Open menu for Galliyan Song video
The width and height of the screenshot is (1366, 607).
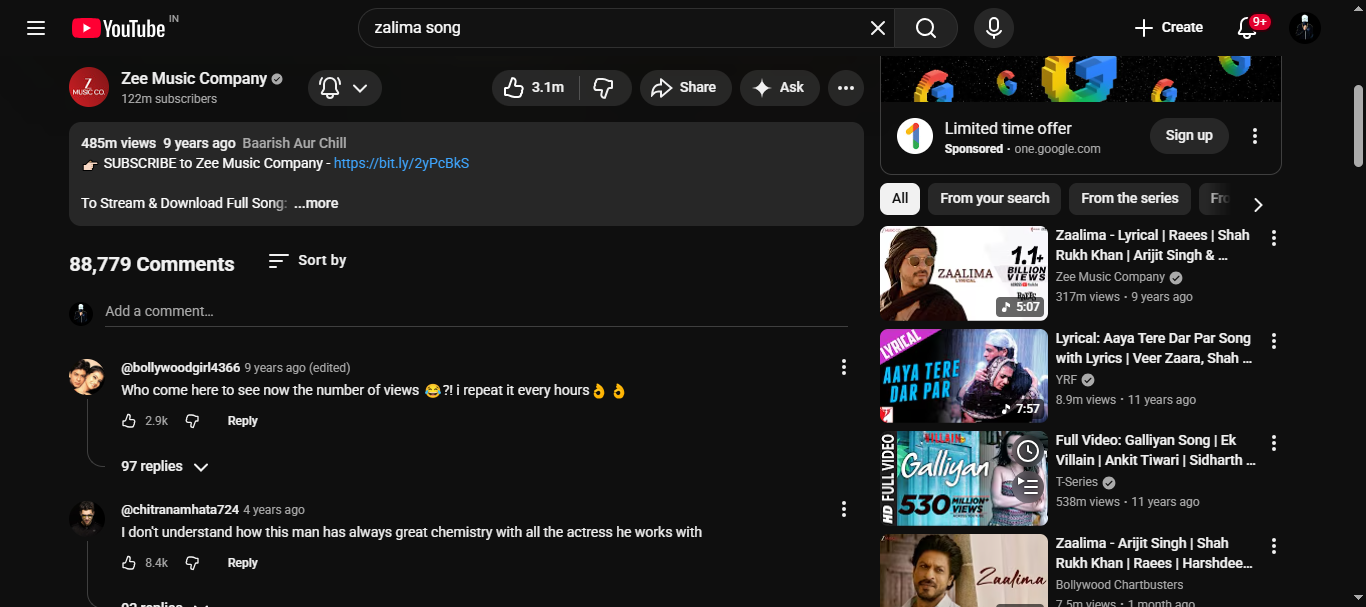click(x=1274, y=443)
